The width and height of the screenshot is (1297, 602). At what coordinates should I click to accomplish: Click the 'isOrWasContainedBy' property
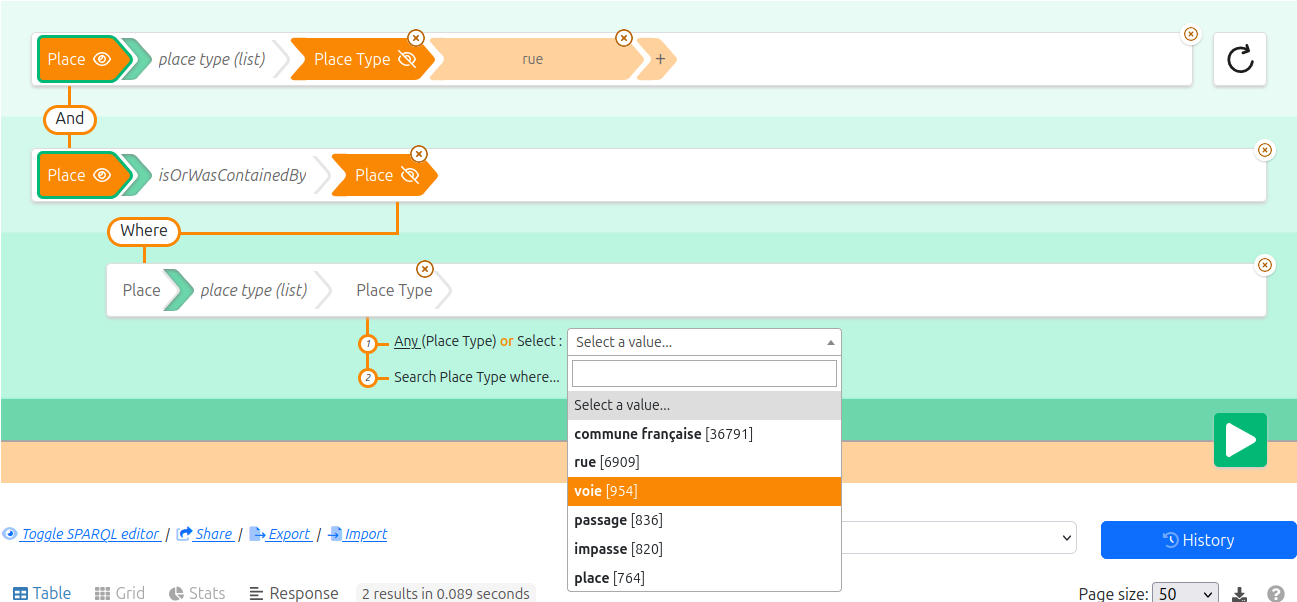(x=232, y=175)
